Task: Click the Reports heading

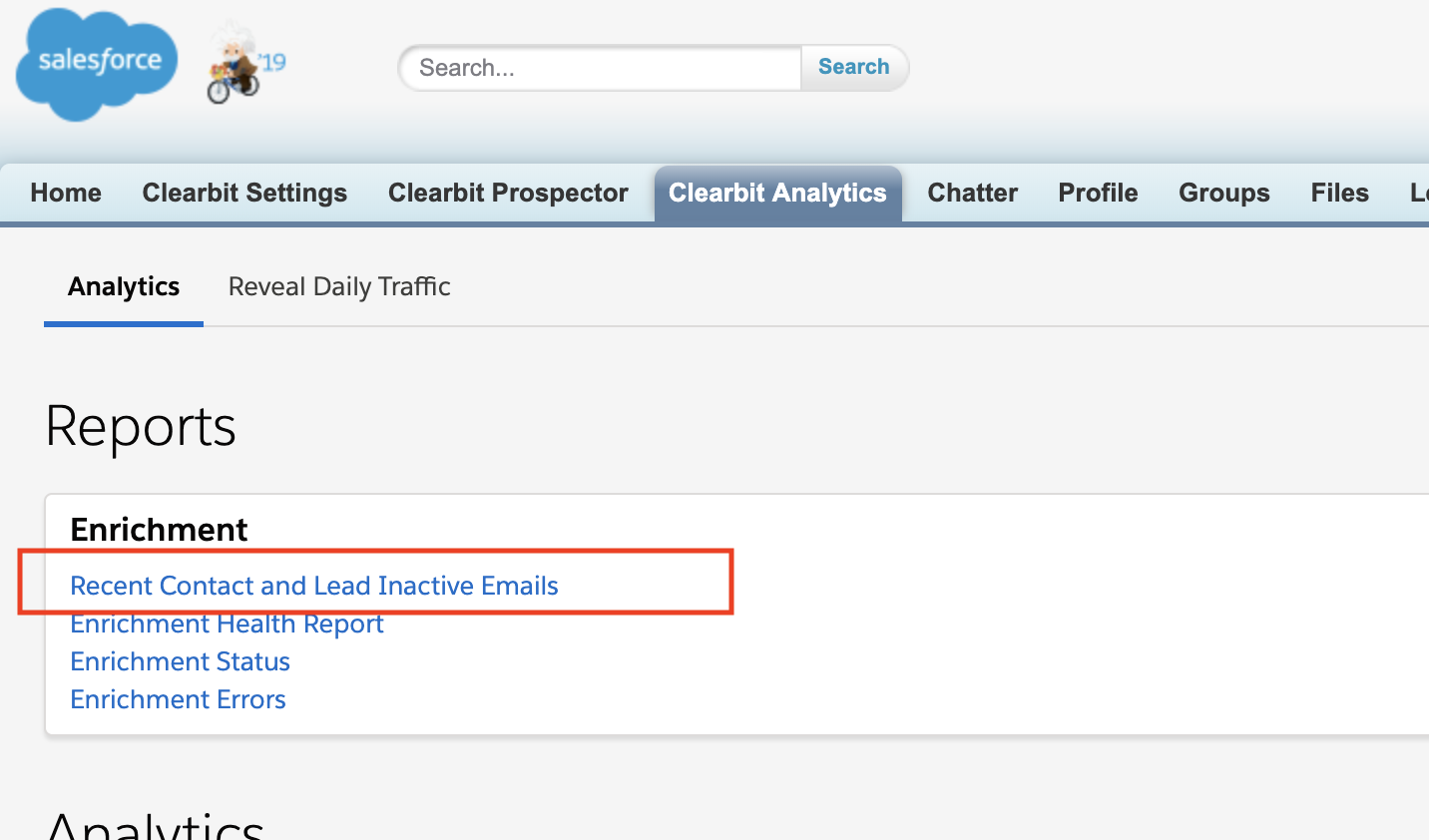Action: (x=141, y=427)
